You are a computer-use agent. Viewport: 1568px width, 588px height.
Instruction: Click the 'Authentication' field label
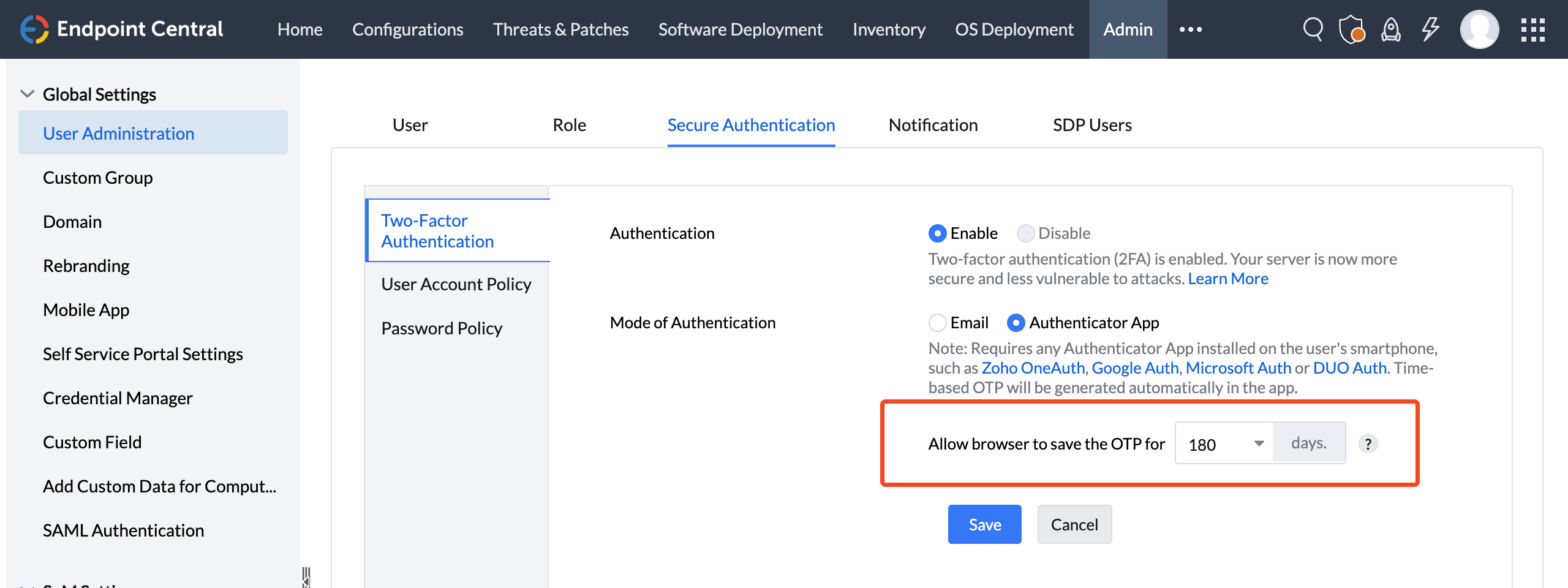(662, 233)
